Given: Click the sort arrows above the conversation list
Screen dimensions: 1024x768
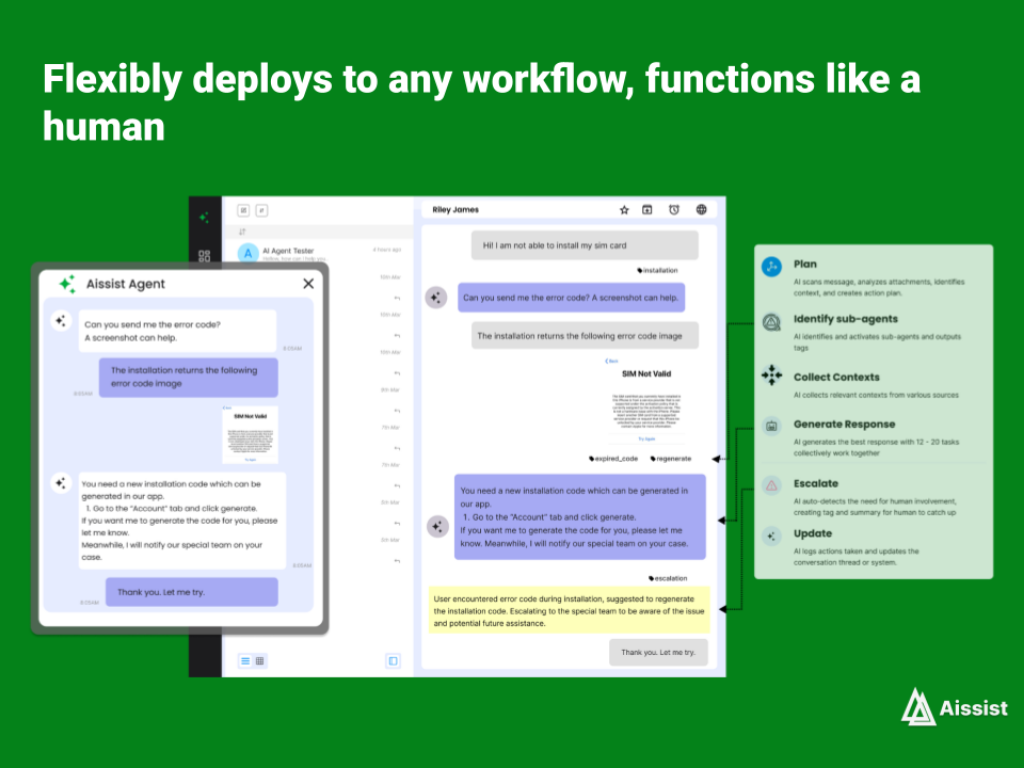Looking at the screenshot, I should point(242,232).
